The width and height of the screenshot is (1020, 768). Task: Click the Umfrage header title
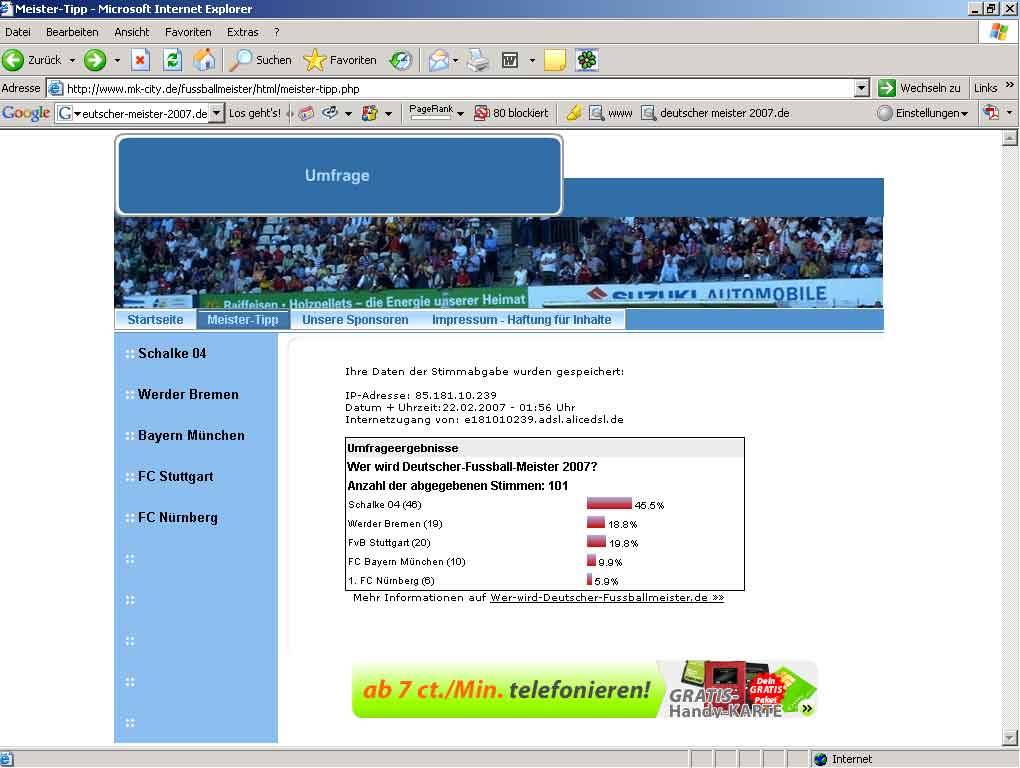[x=337, y=175]
